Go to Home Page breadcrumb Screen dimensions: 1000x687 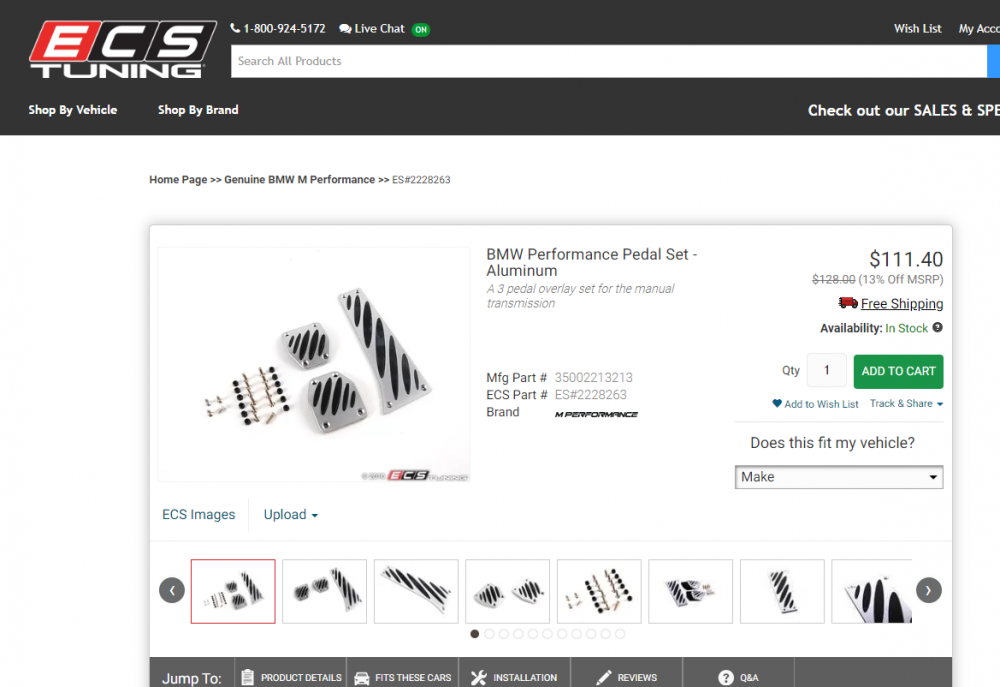[x=178, y=180]
